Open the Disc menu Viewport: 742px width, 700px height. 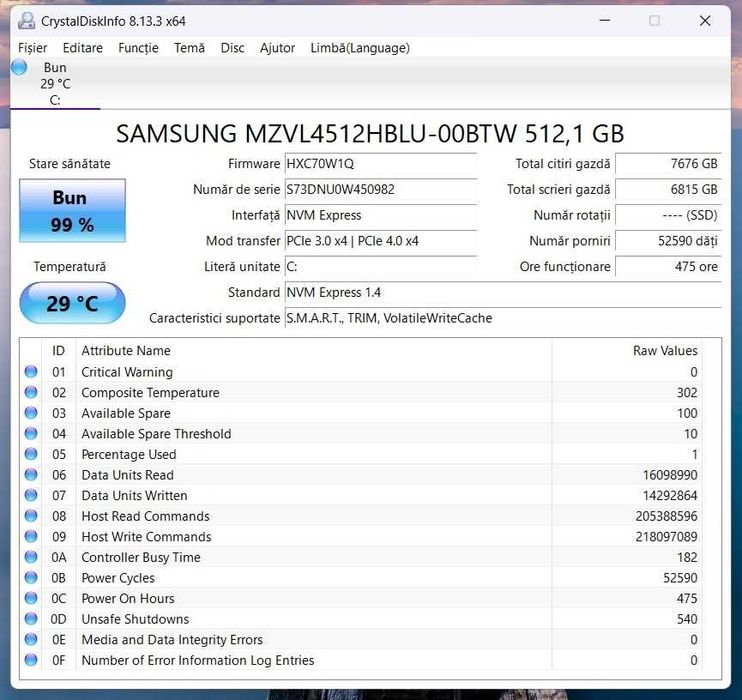pyautogui.click(x=232, y=48)
